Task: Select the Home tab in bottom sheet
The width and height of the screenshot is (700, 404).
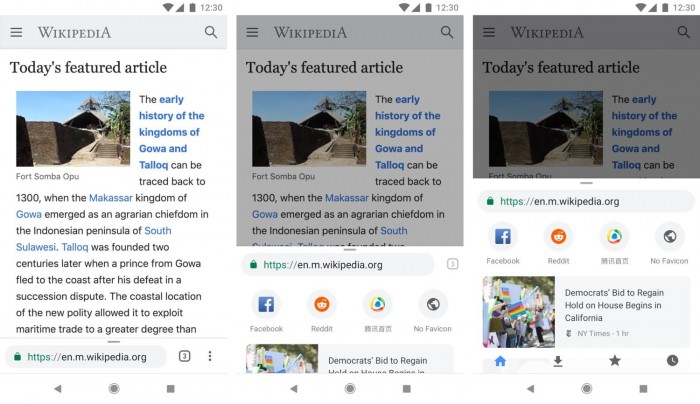Action: click(x=500, y=361)
